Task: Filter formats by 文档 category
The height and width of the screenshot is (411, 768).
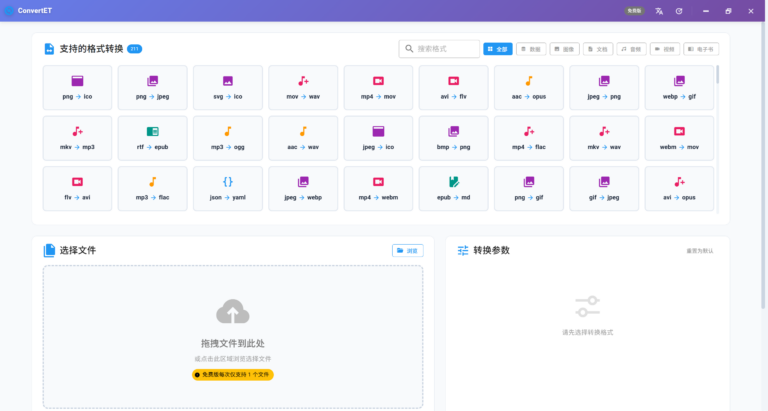Action: pos(598,49)
